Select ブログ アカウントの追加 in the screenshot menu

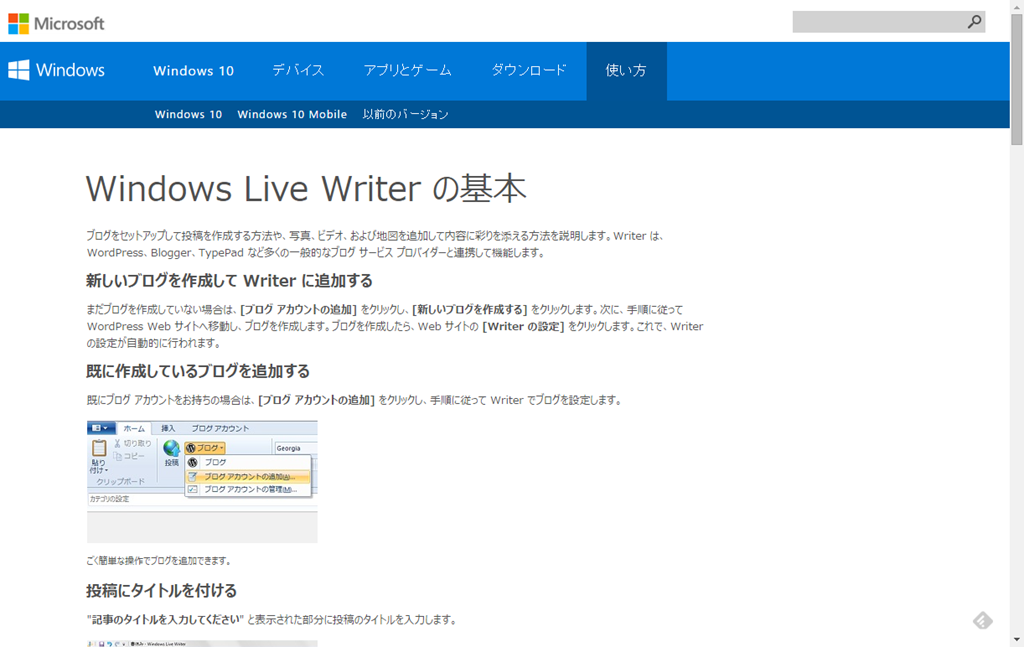click(250, 476)
